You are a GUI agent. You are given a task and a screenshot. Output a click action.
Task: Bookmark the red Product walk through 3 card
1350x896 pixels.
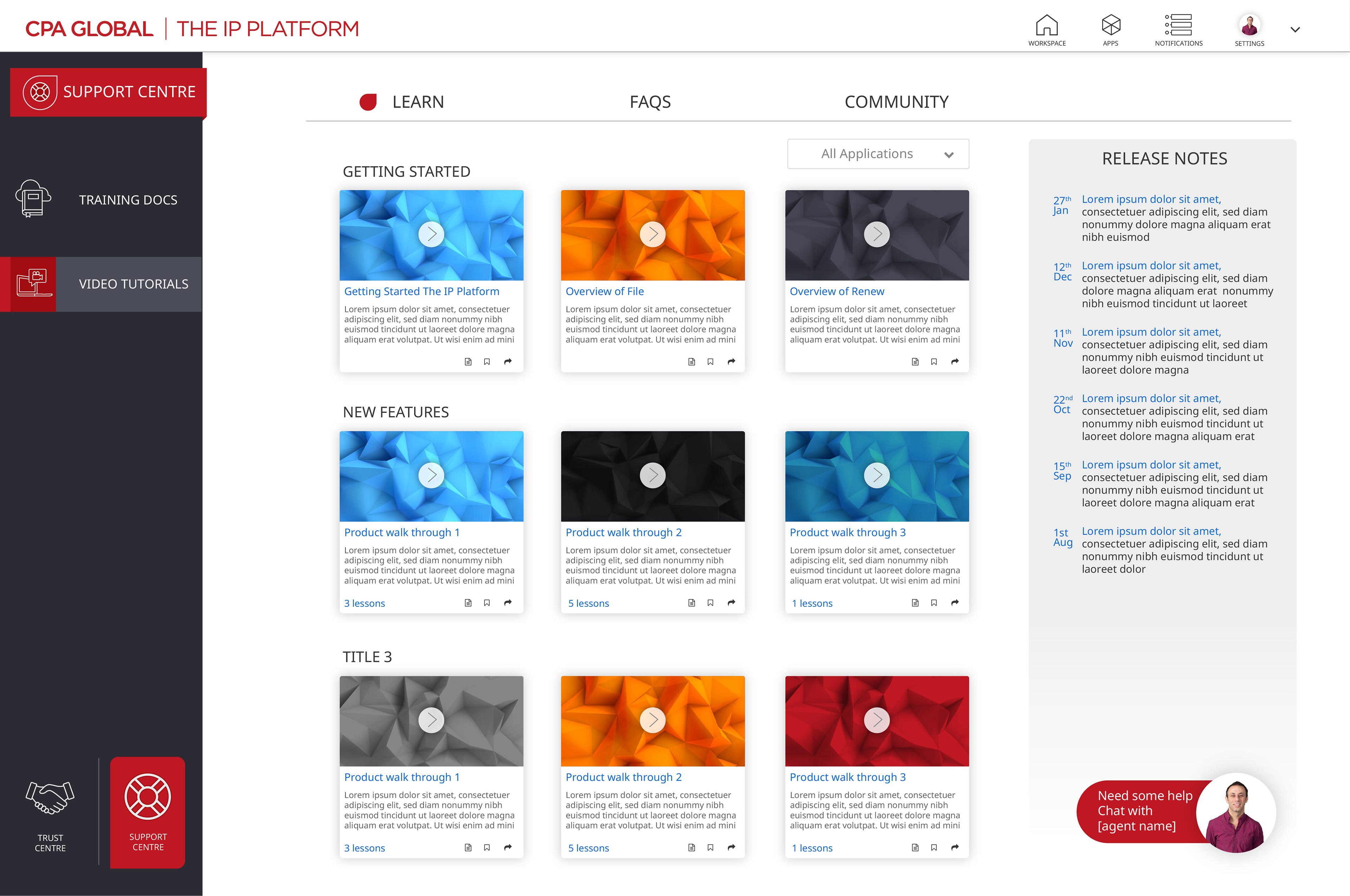click(934, 848)
